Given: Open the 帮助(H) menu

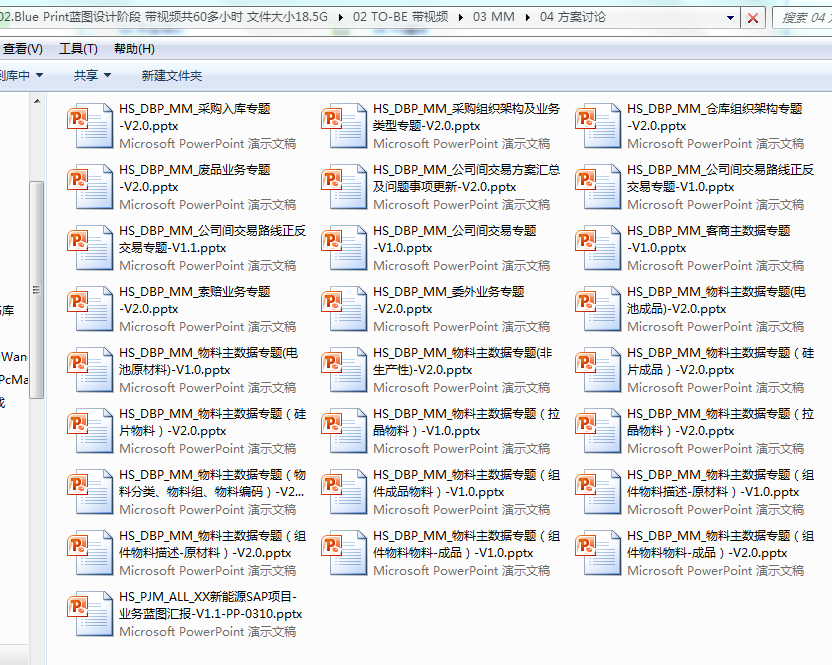Looking at the screenshot, I should [134, 49].
